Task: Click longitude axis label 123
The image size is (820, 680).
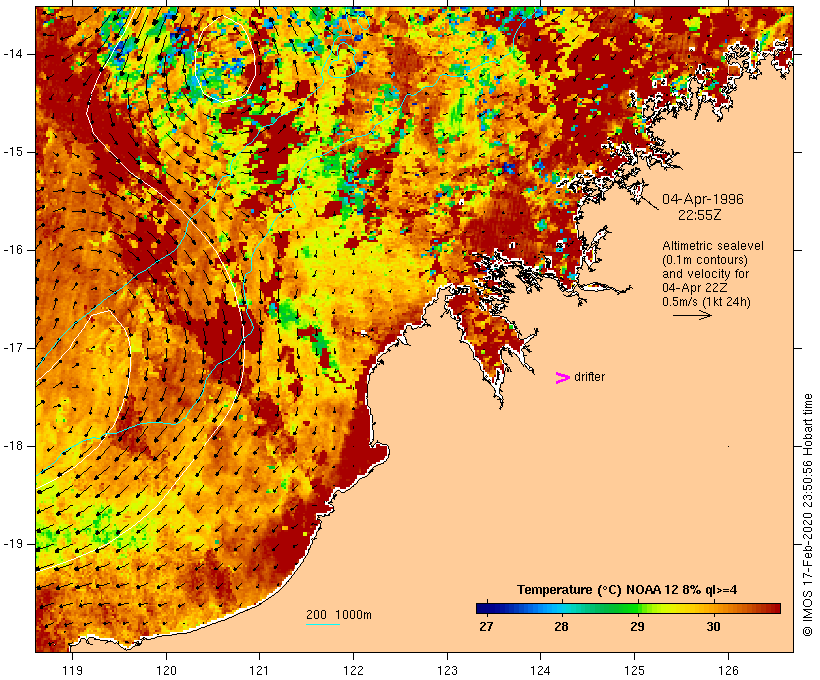Action: (x=447, y=671)
